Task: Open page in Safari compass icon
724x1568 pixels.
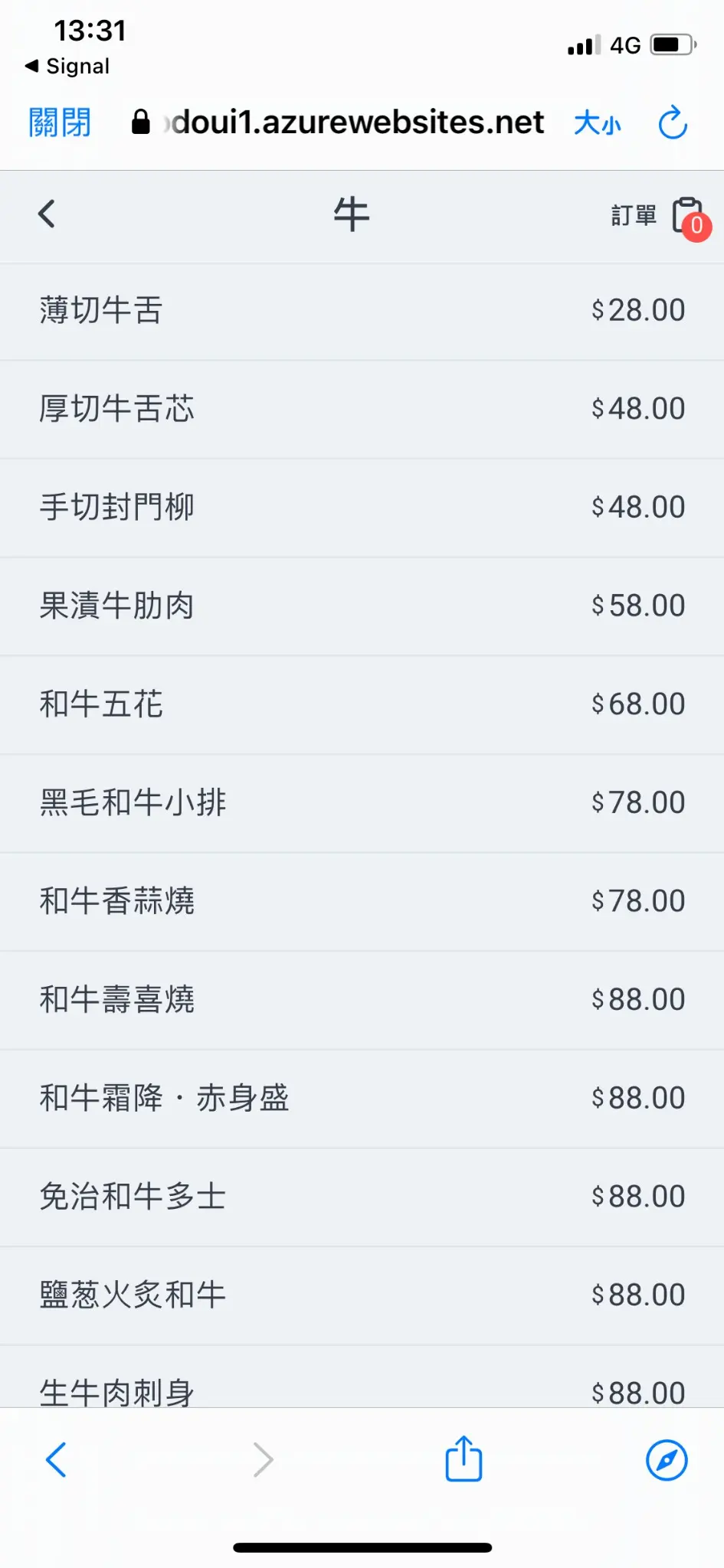Action: (667, 1460)
